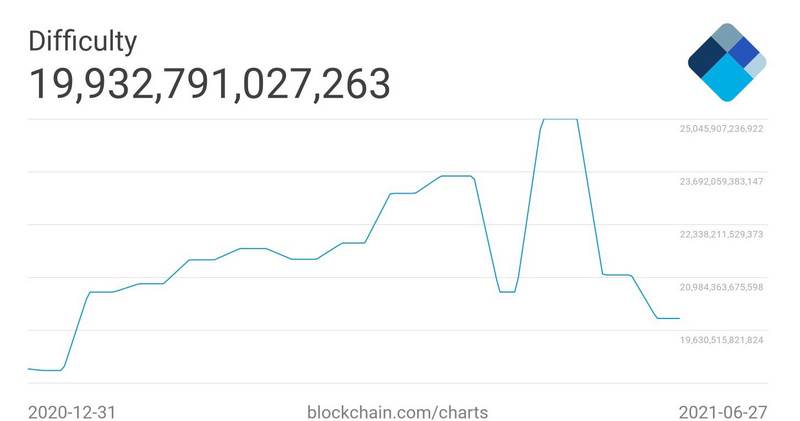Click the pale blue corner of the logo
Screen dimensions: 800x421
coord(758,64)
